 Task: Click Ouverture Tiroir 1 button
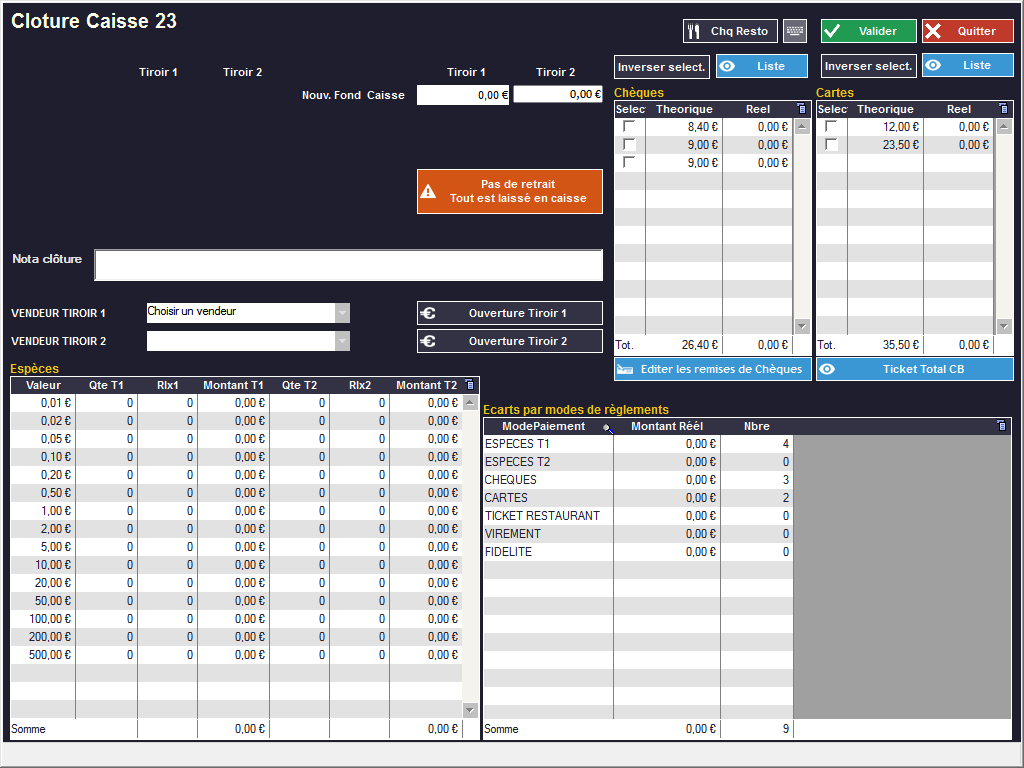point(510,313)
